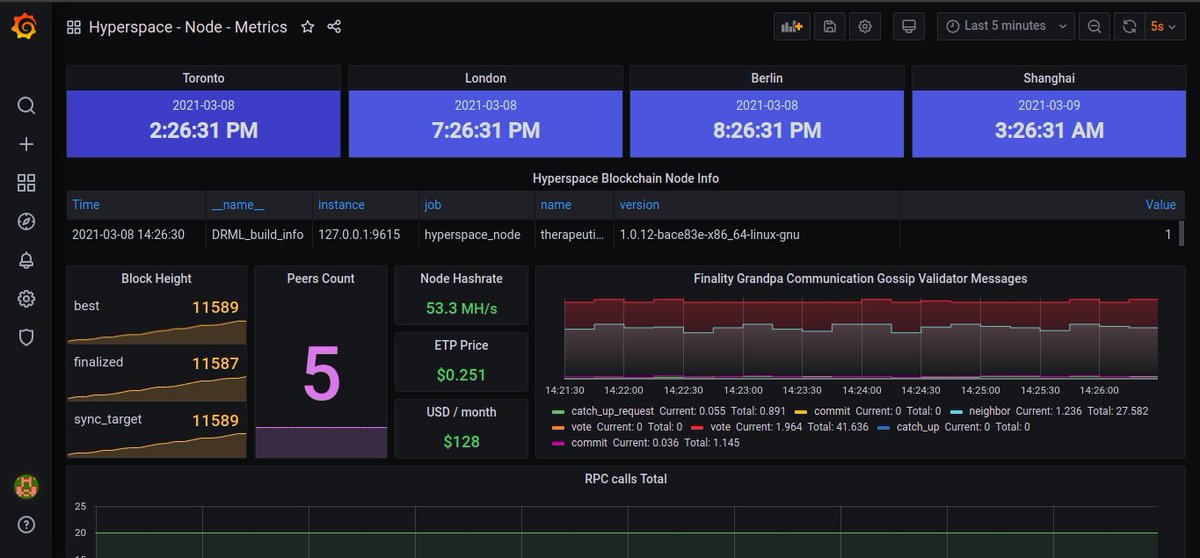Zoom out the time range
The width and height of the screenshot is (1200, 558).
(x=1095, y=27)
